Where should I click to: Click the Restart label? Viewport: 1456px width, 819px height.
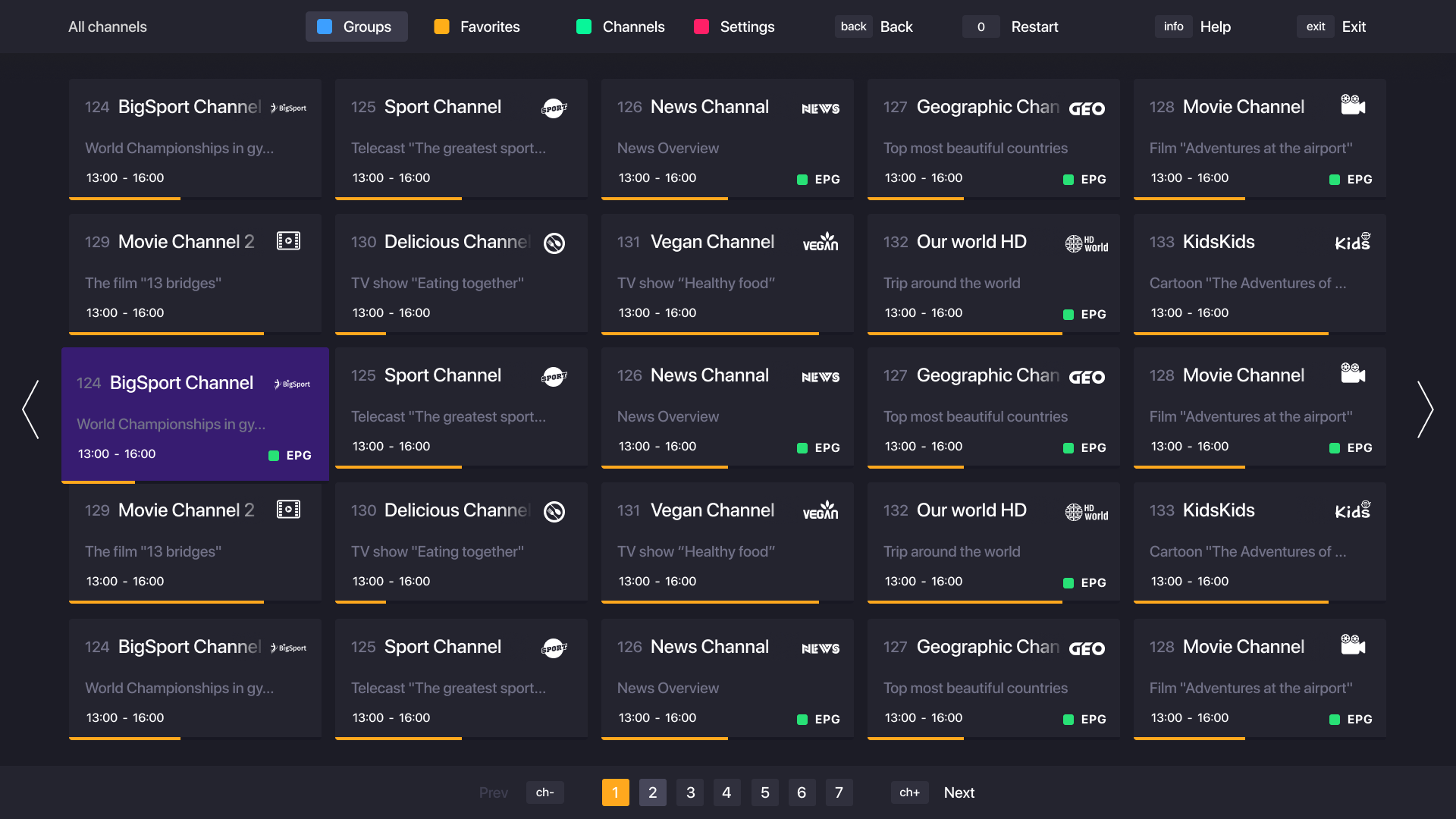[1034, 27]
